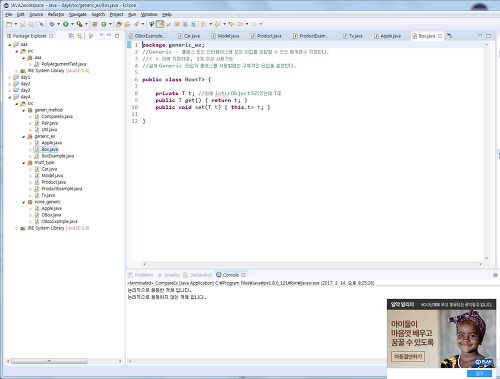Viewport: 500px width, 379px height.
Task: Switch to the Problems view tab
Action: point(141,275)
